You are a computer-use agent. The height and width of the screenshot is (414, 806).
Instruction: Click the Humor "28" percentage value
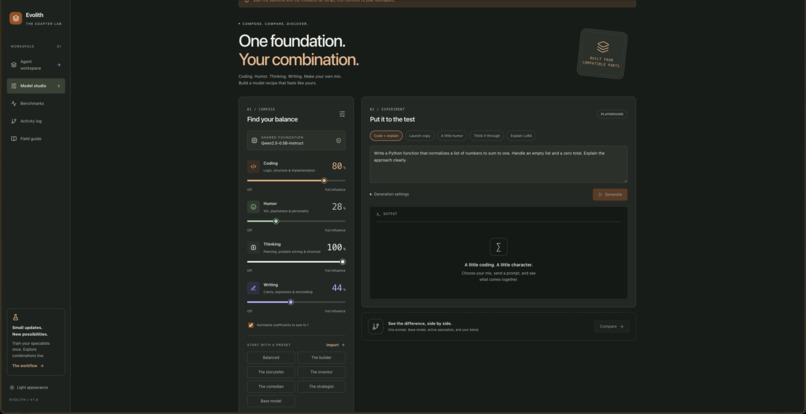coord(339,207)
